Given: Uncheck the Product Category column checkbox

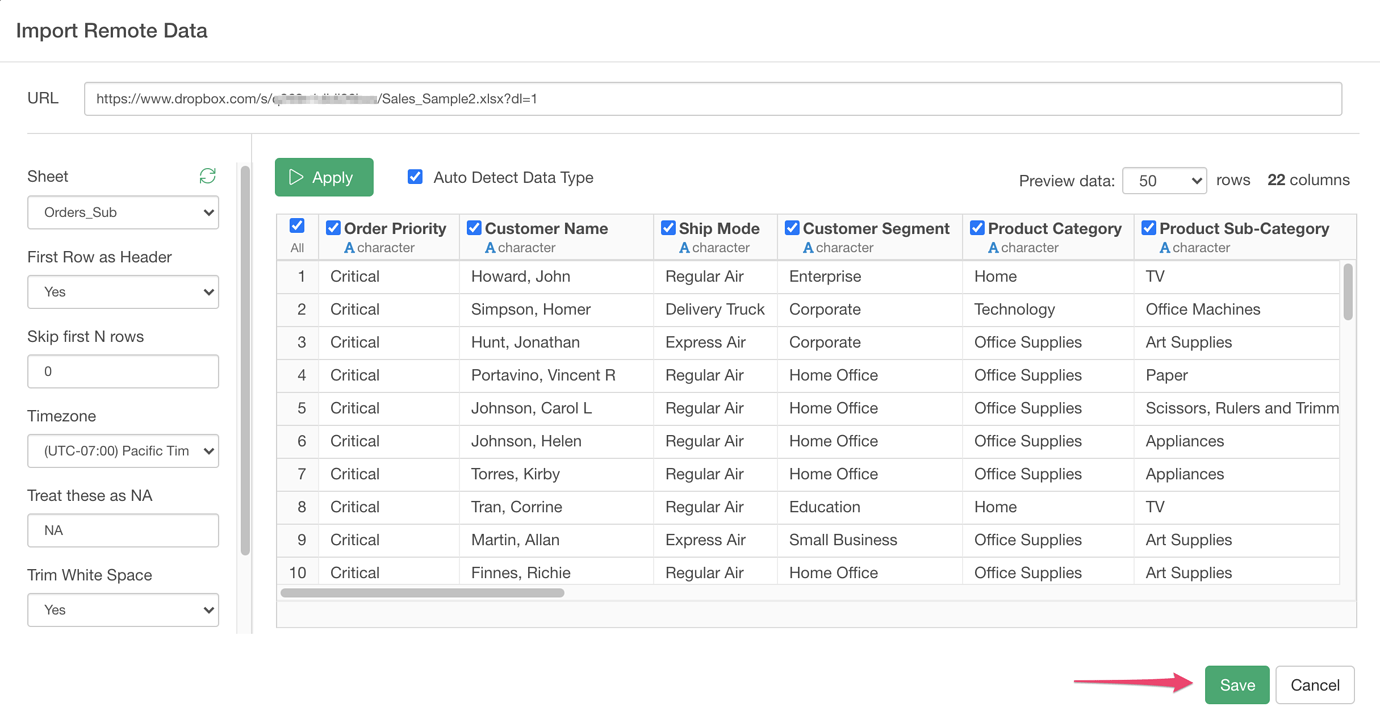Looking at the screenshot, I should pyautogui.click(x=977, y=228).
